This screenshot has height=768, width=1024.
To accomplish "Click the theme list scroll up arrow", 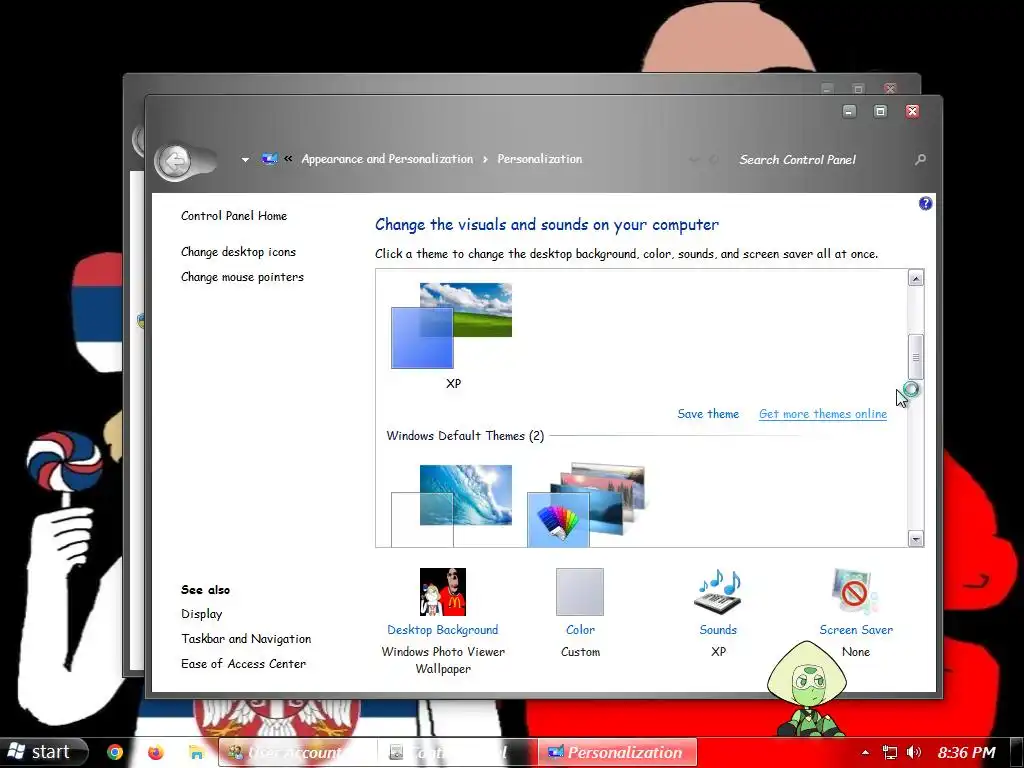I will click(x=916, y=278).
